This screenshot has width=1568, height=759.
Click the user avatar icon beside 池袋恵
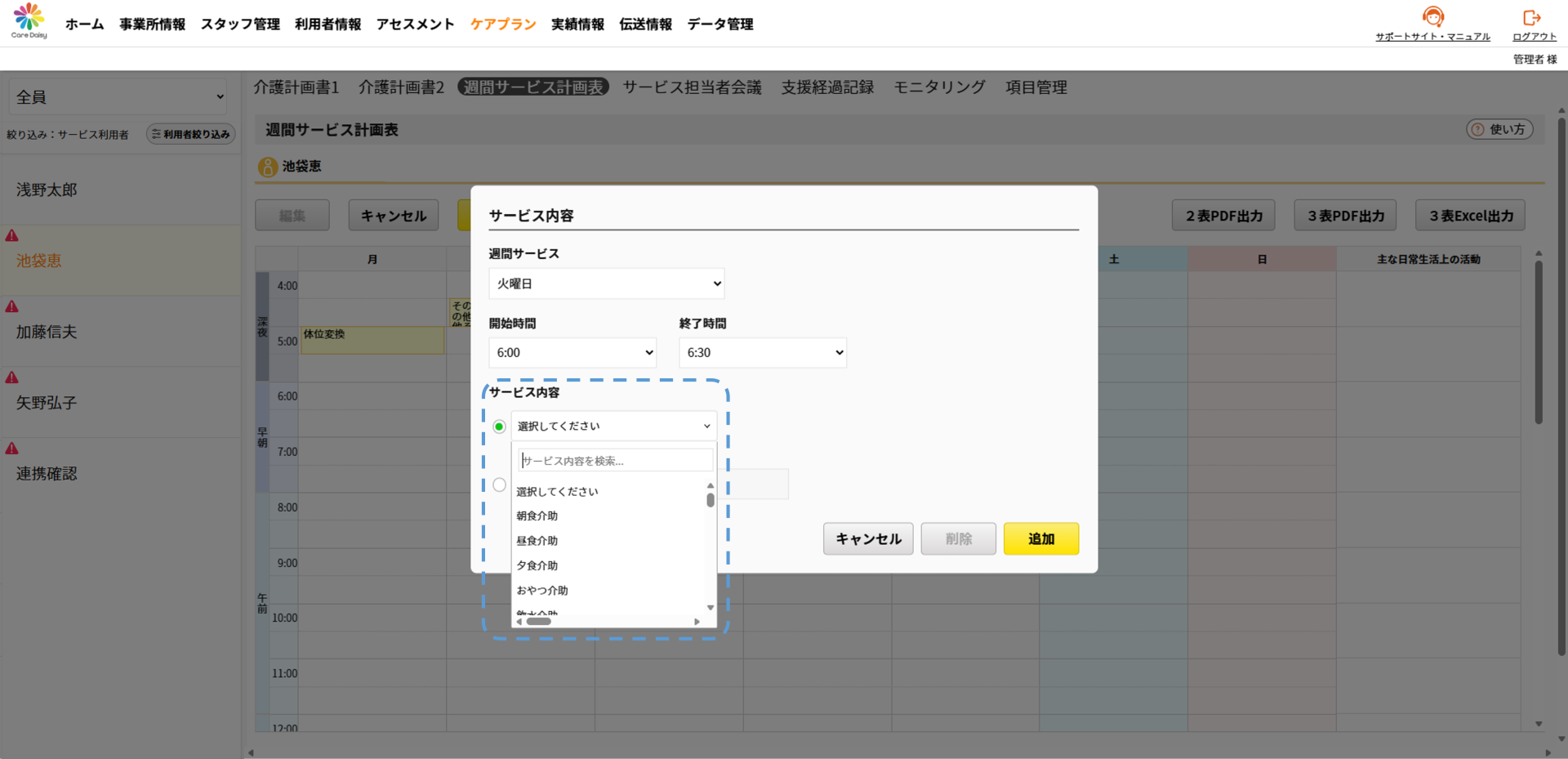[268, 167]
